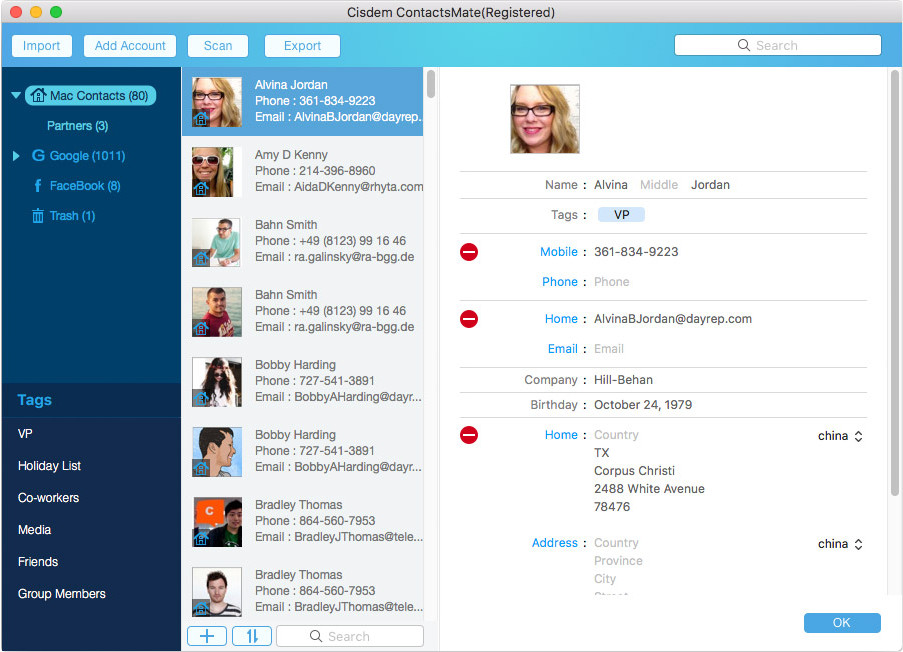Click the Province placeholder field
Viewport: 903px width, 652px height.
point(618,560)
